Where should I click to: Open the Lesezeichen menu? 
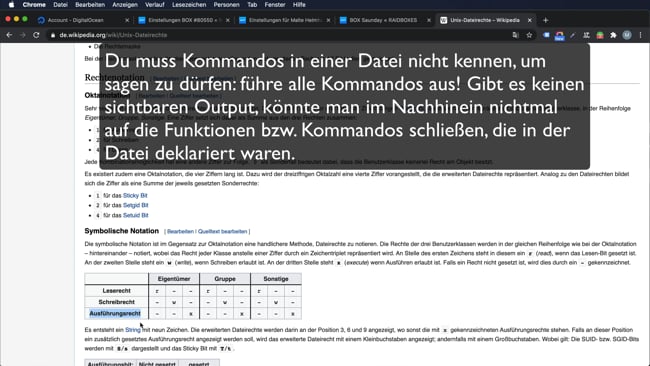(x=189, y=5)
